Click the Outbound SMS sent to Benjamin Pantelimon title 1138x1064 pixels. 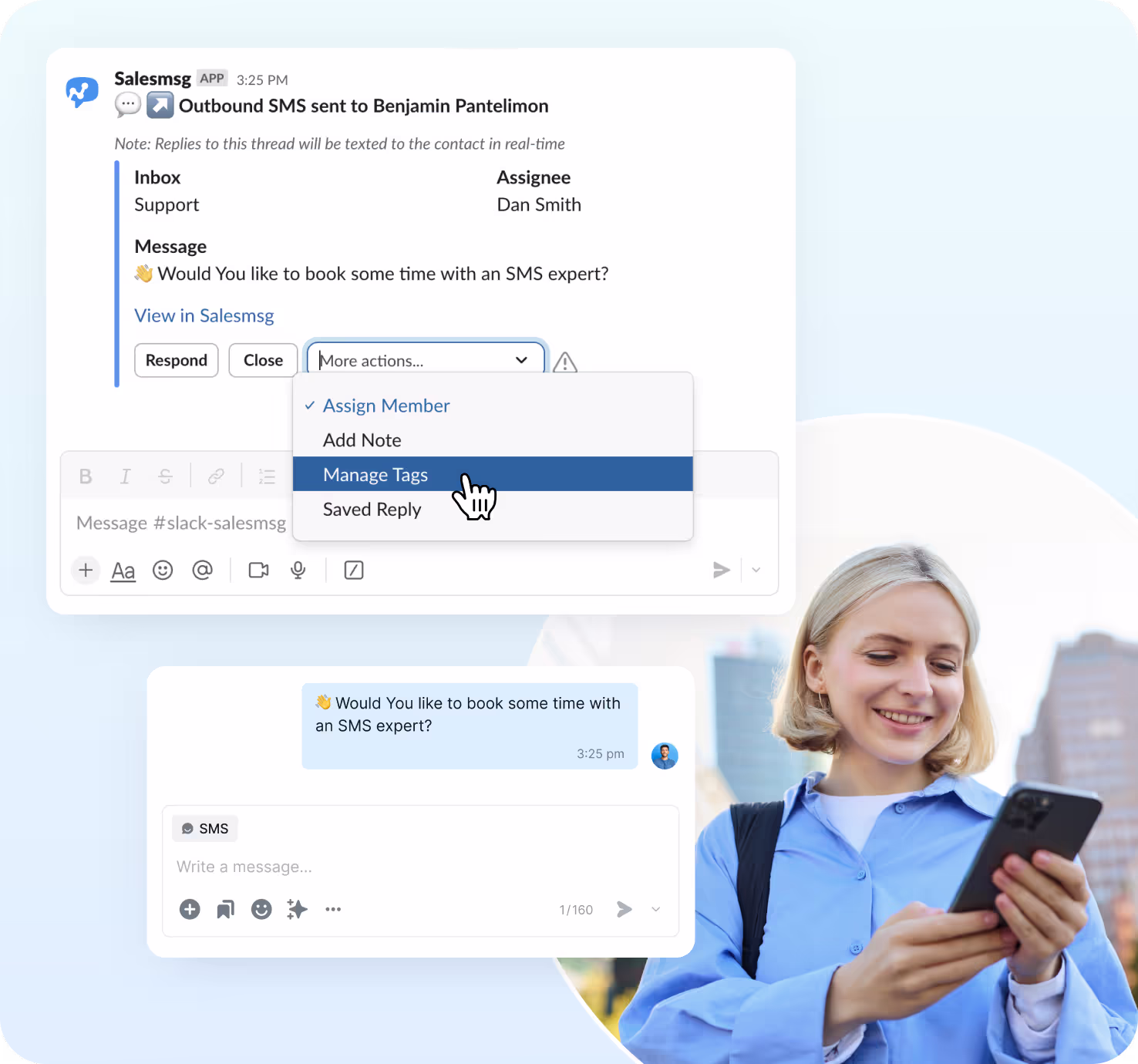pos(364,106)
